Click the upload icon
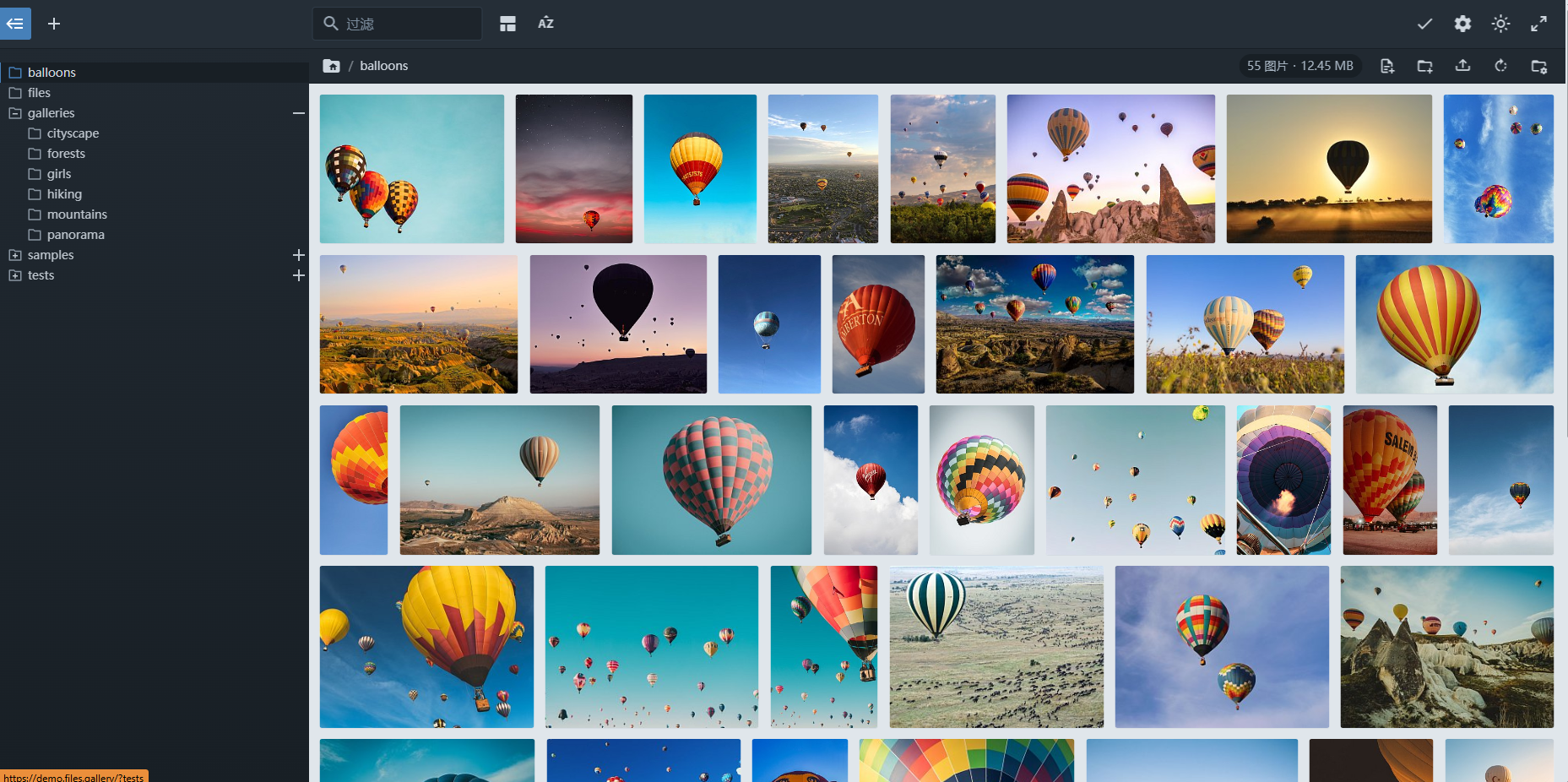The image size is (1568, 782). coord(1462,66)
